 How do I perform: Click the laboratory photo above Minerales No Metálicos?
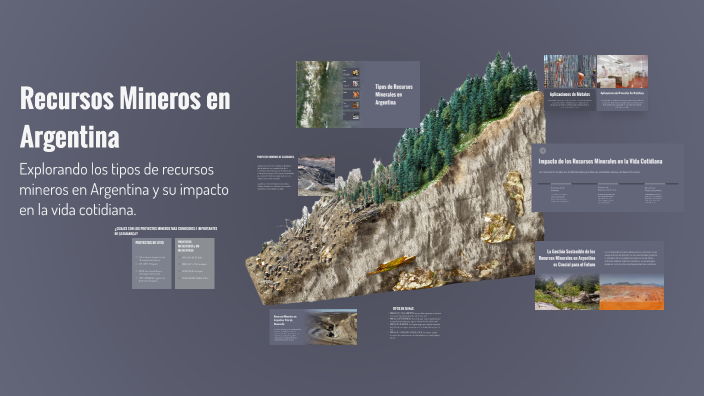coord(622,72)
